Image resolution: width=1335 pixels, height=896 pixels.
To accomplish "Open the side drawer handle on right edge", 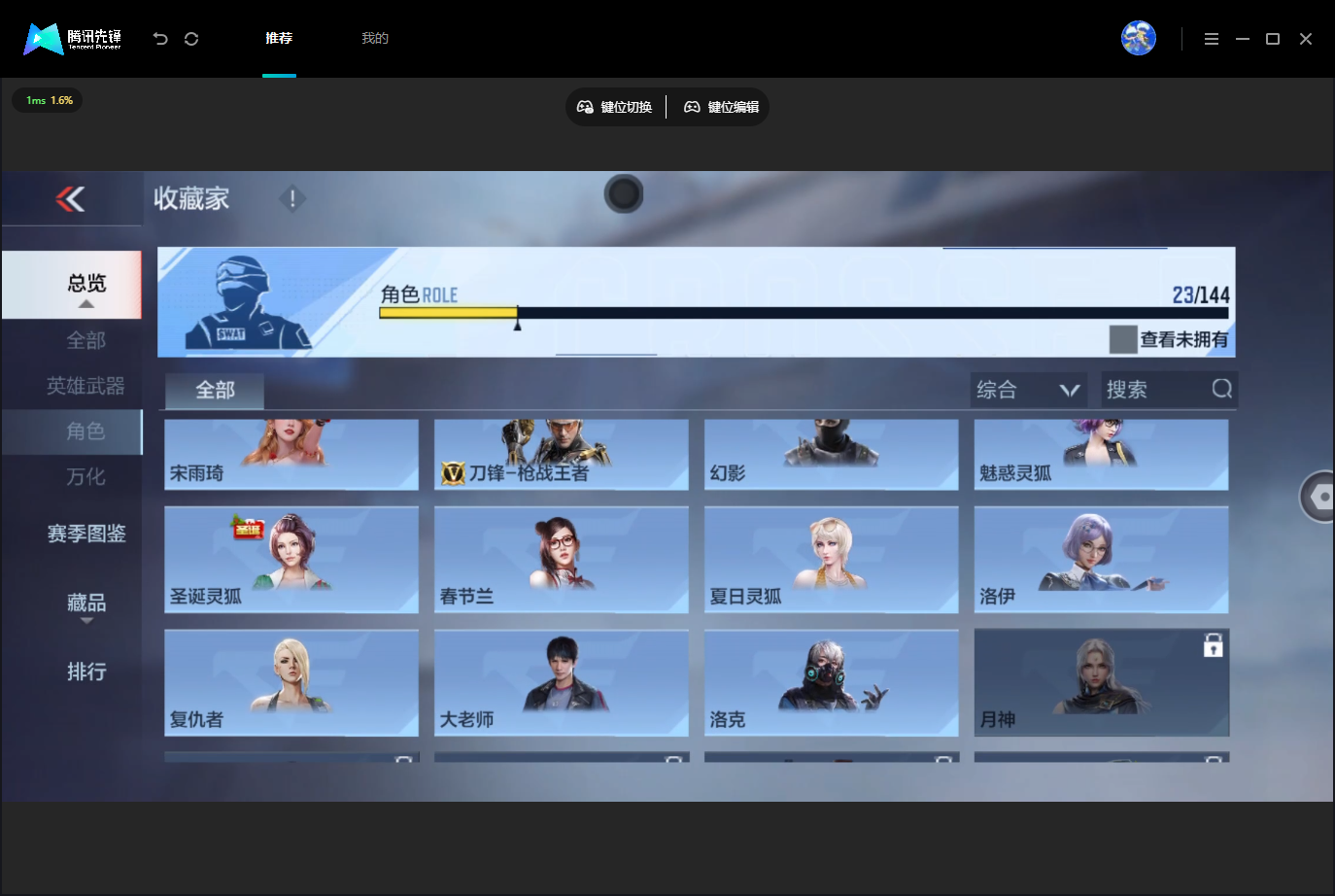I will coord(1318,497).
